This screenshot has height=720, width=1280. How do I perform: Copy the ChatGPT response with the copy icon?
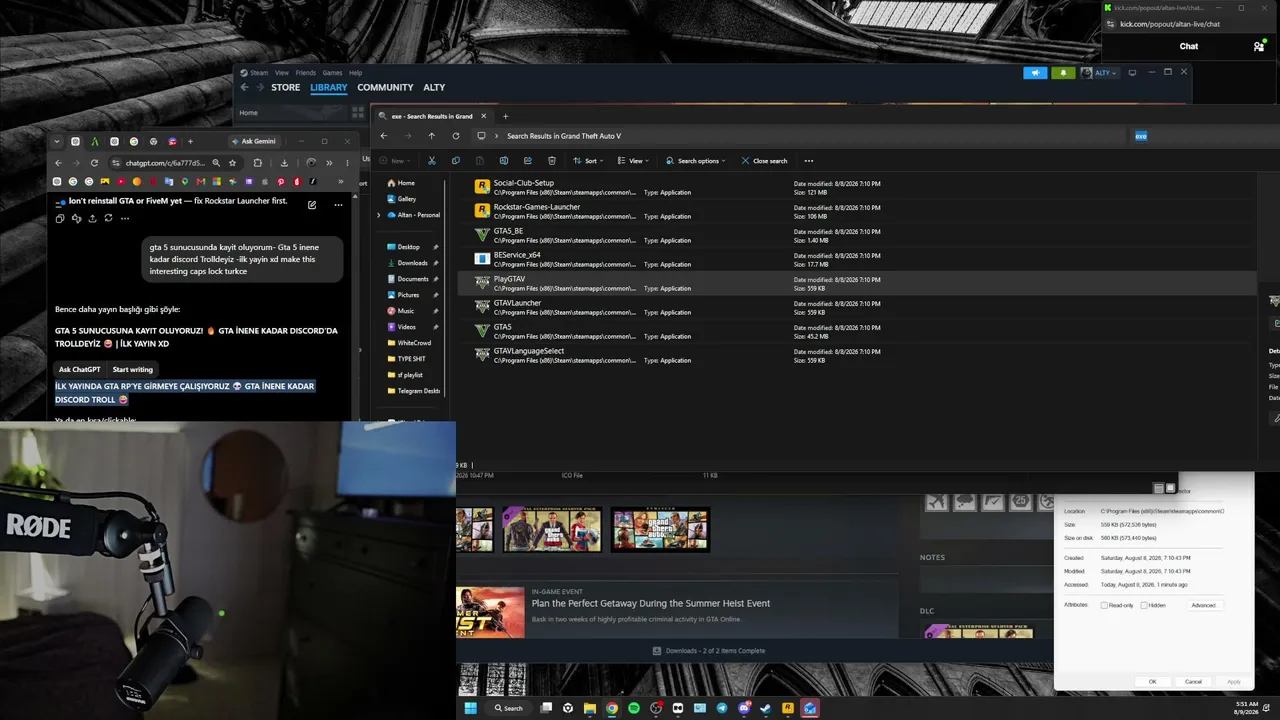point(60,218)
